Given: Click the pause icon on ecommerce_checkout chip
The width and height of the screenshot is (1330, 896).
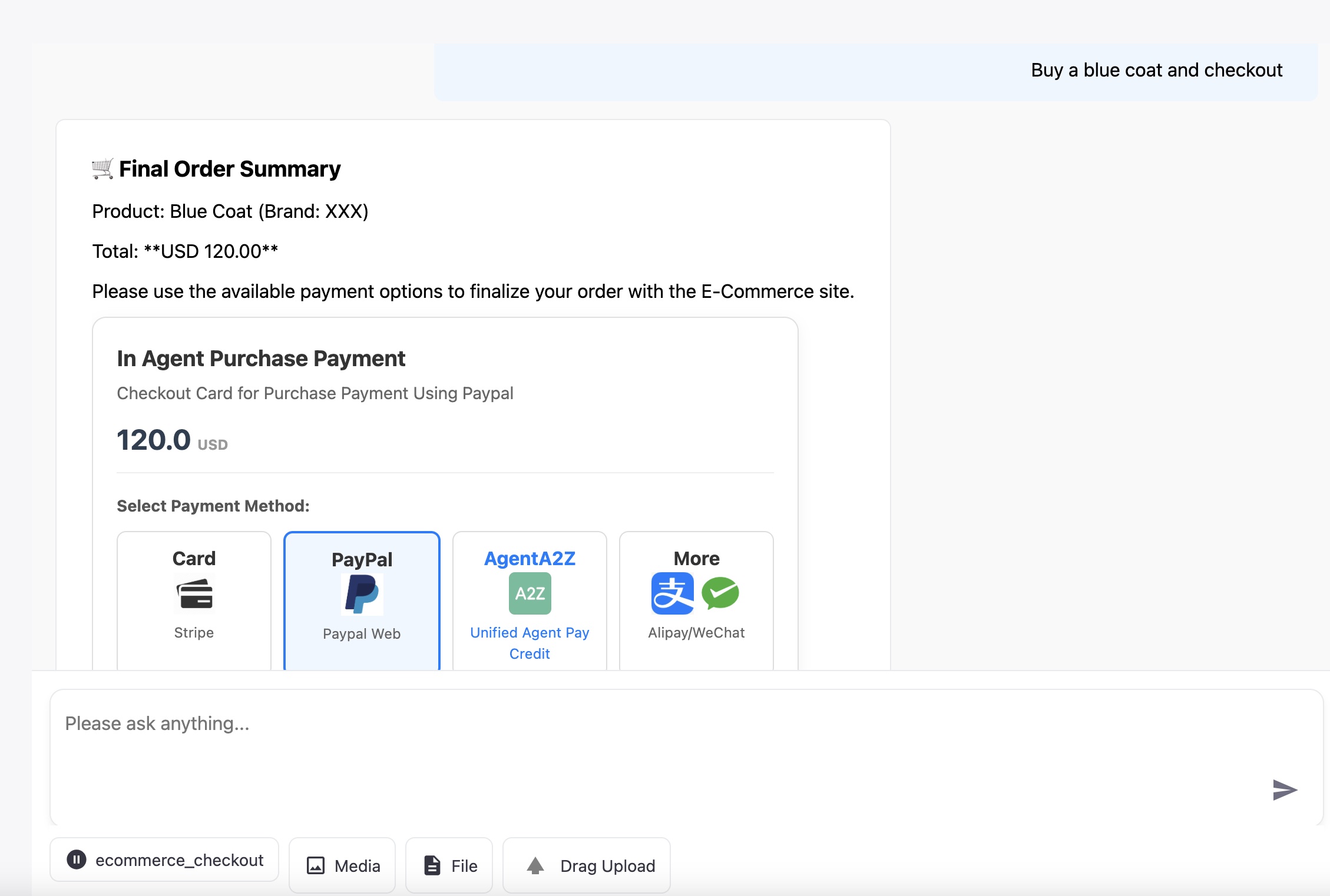Looking at the screenshot, I should tap(77, 860).
